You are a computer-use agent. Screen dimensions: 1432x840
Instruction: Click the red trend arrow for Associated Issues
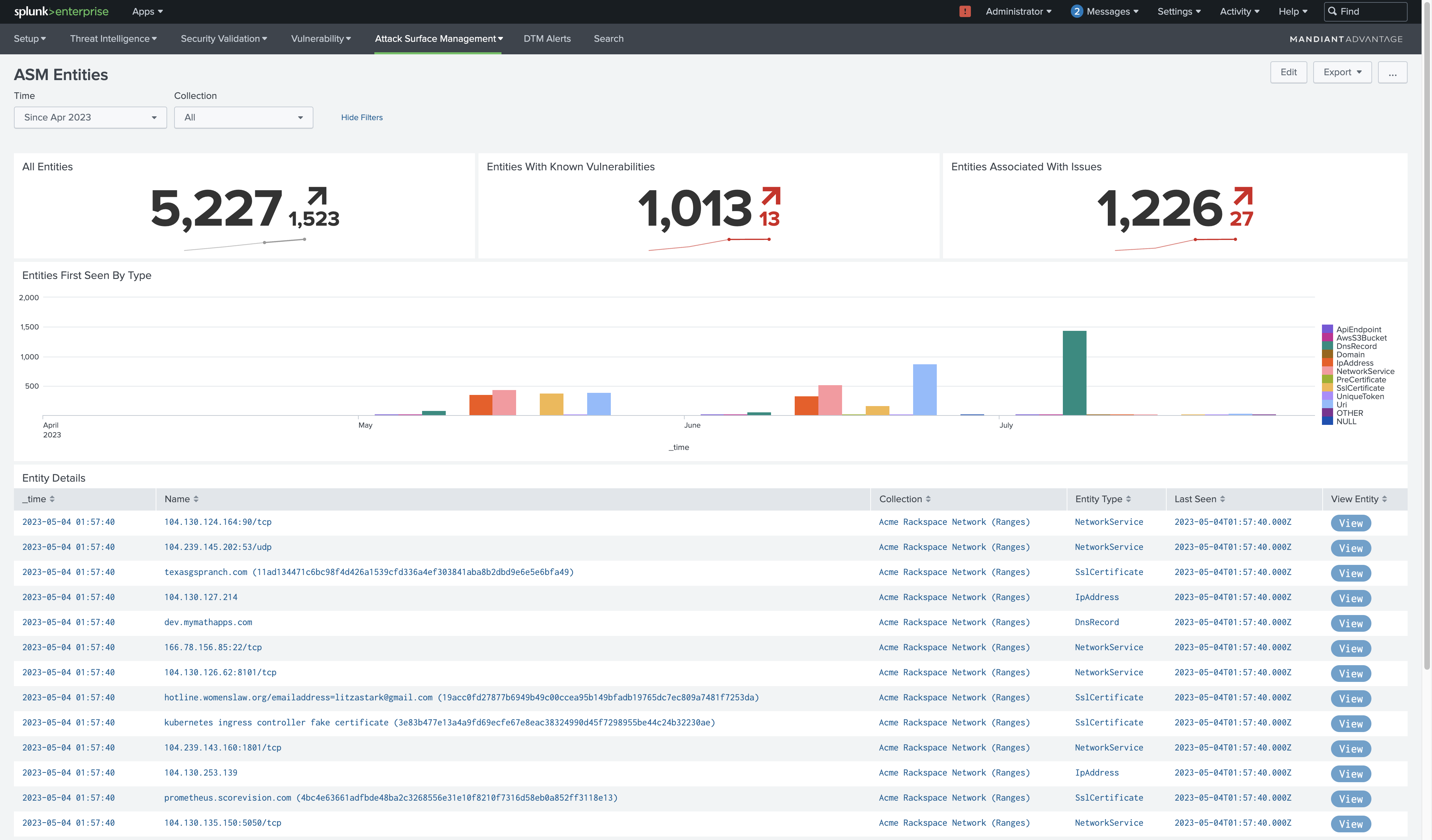[1243, 195]
